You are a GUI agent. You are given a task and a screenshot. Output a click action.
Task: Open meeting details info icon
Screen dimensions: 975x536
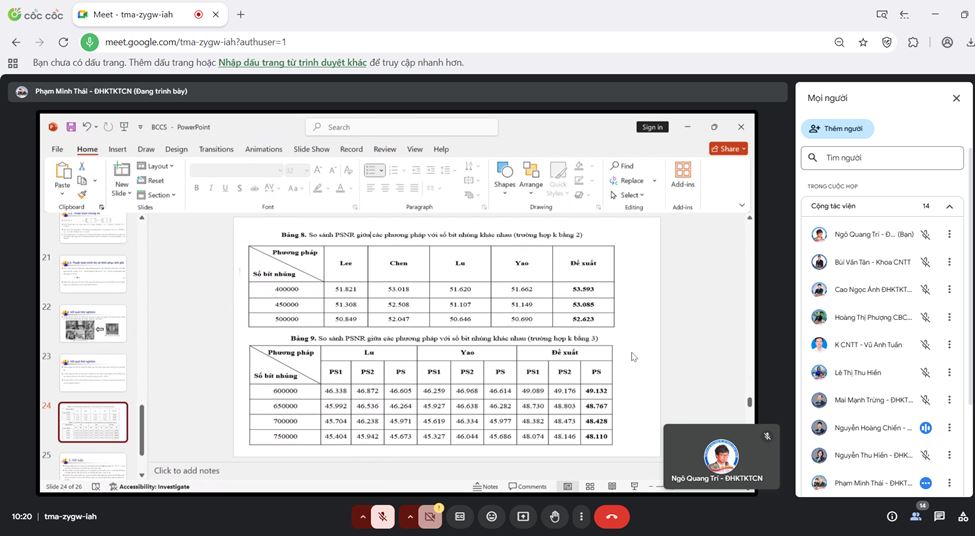point(892,517)
